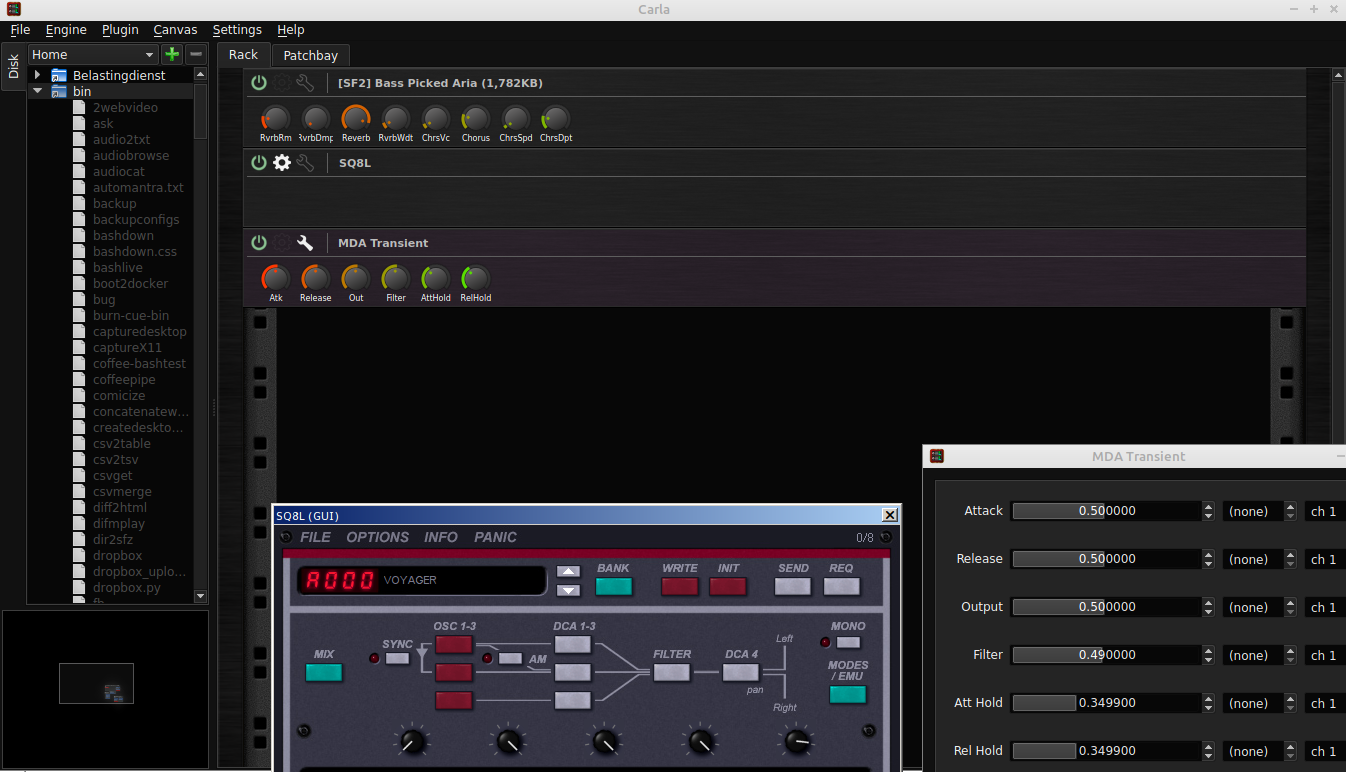
Task: Select the audio2txt file
Action: [121, 140]
